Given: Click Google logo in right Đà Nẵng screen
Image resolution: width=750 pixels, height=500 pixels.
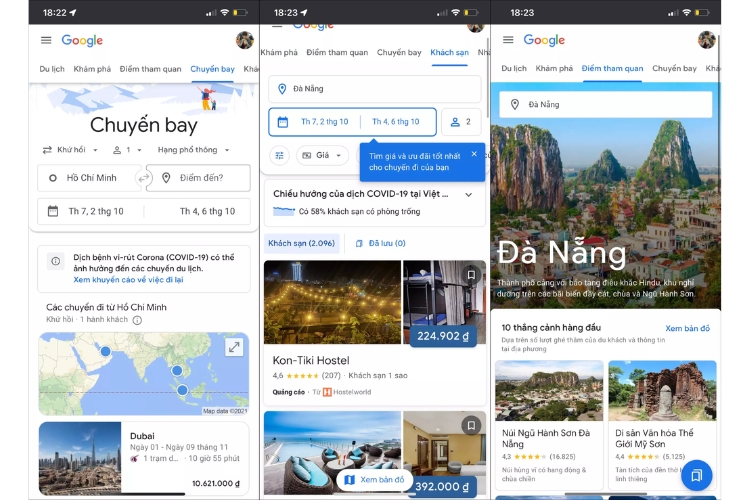Looking at the screenshot, I should pos(544,40).
